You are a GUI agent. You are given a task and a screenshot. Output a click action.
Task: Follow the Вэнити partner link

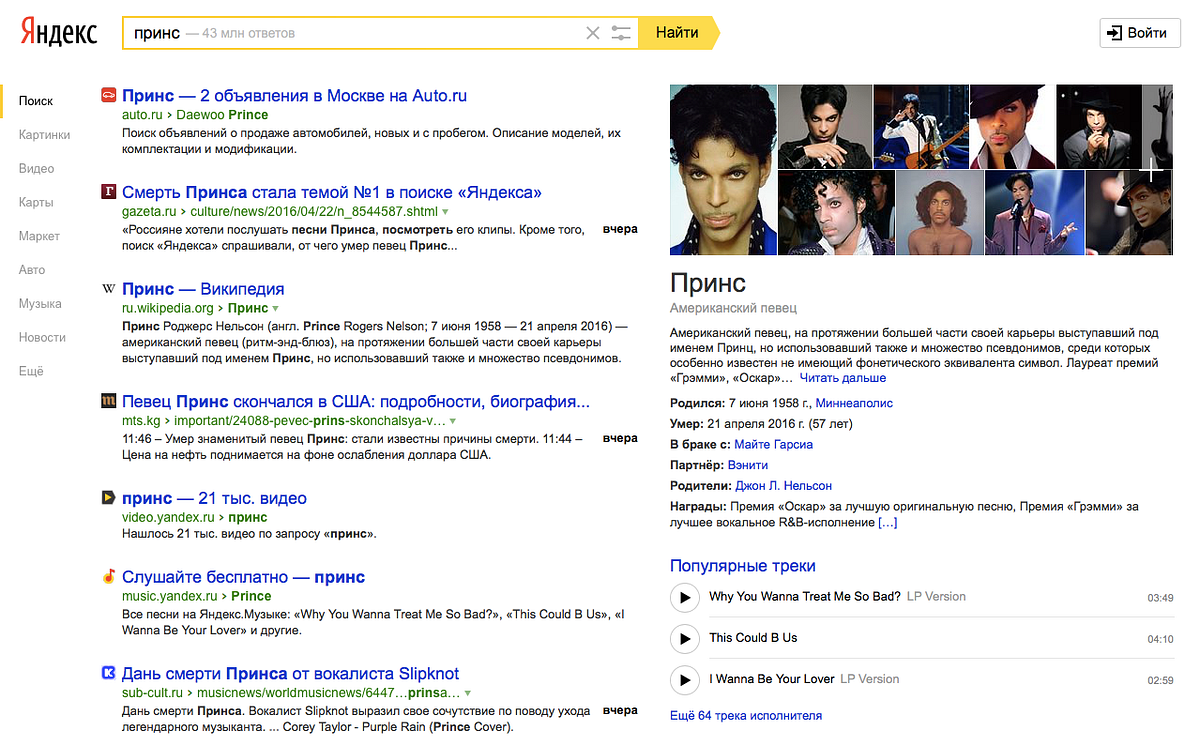(748, 465)
